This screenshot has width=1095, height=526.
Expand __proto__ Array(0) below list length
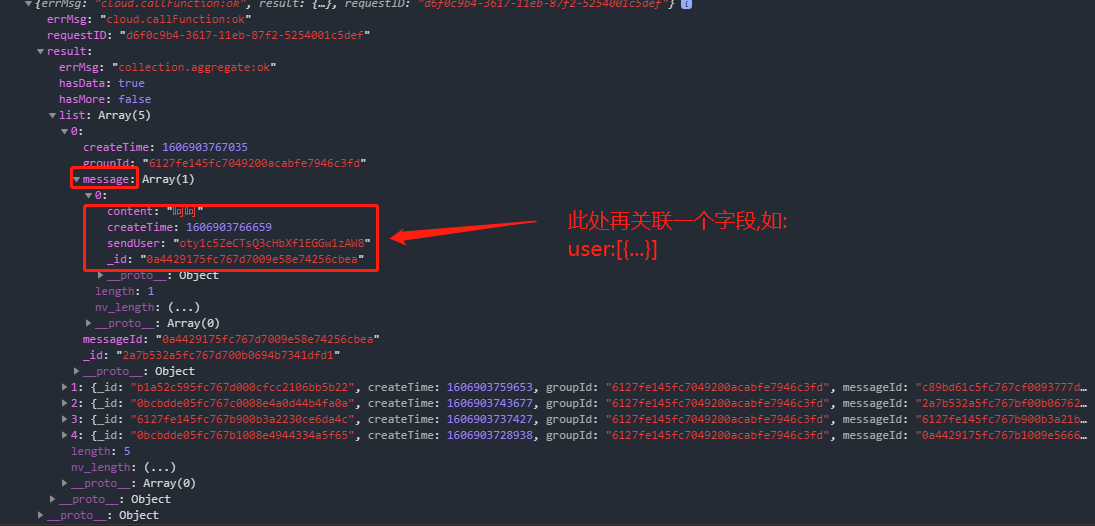64,483
